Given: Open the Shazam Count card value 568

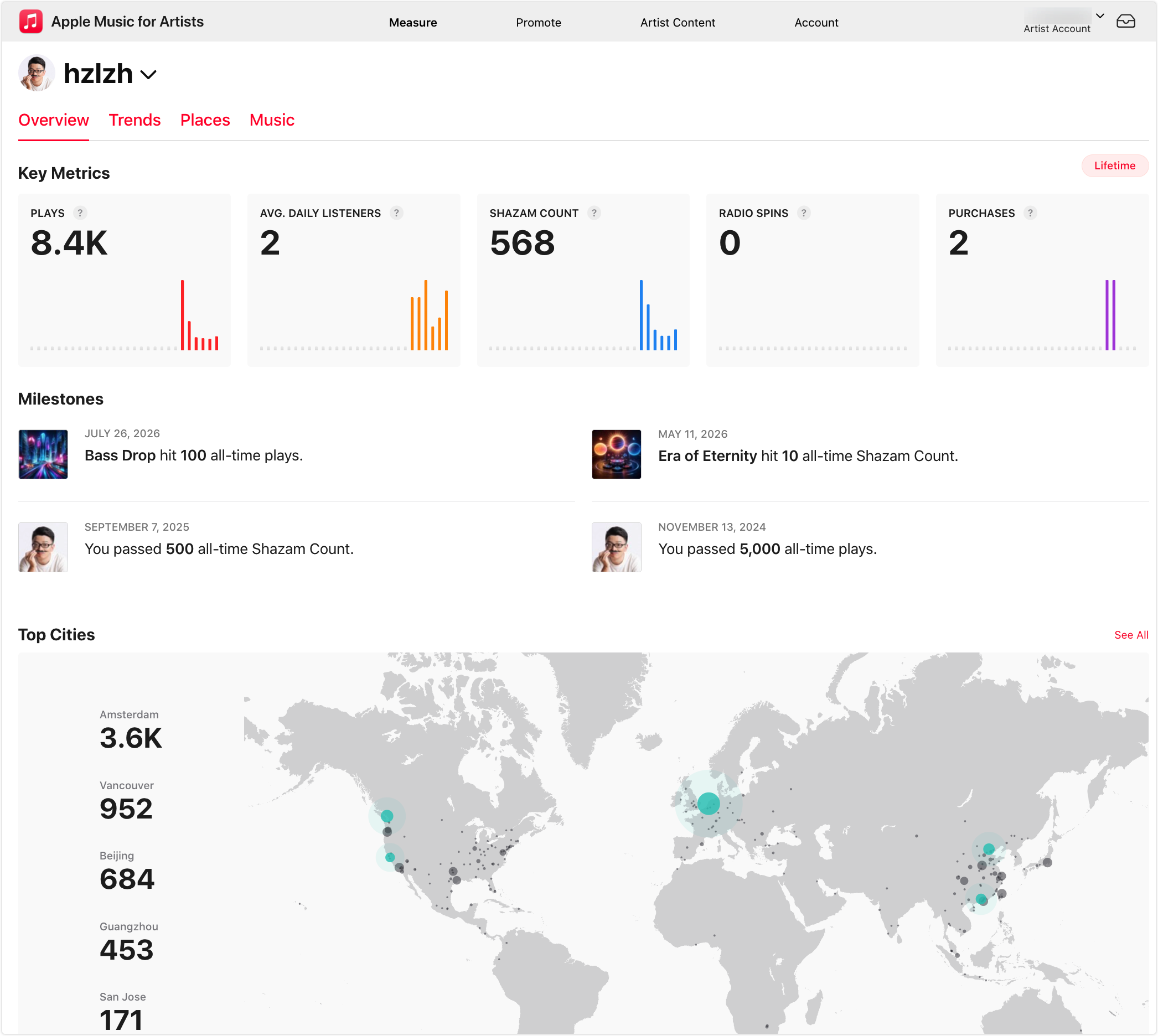Looking at the screenshot, I should (522, 243).
